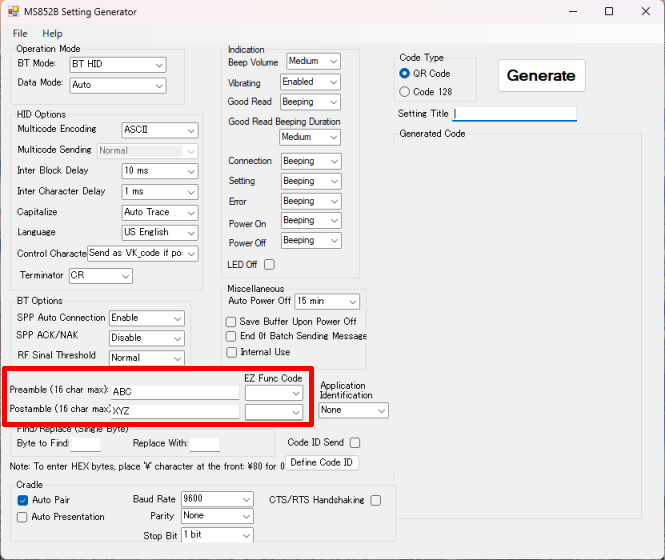Open the File menu
The height and width of the screenshot is (560, 665).
(x=20, y=33)
